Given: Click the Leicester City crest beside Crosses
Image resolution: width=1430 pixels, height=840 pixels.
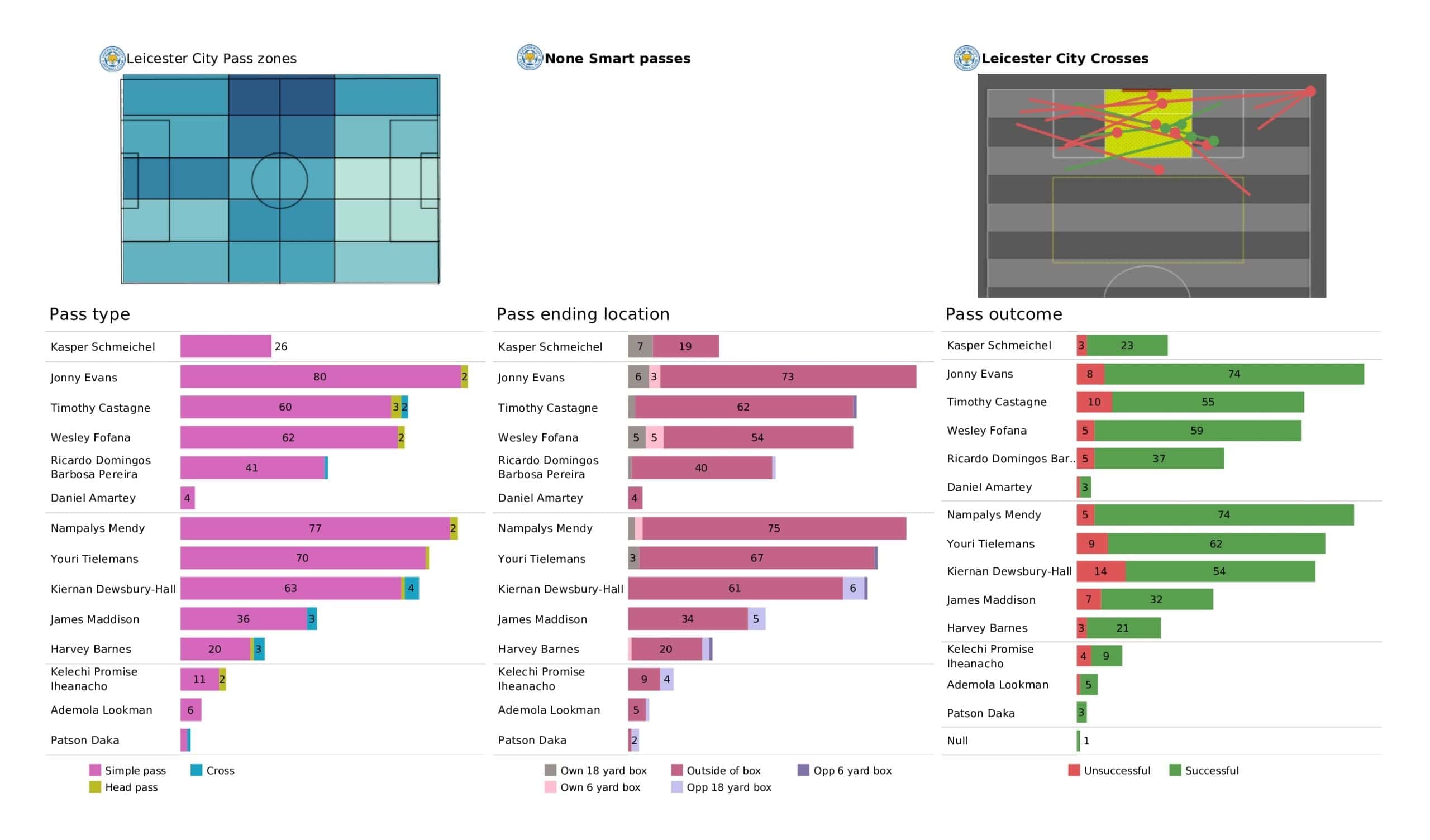Looking at the screenshot, I should click(966, 59).
